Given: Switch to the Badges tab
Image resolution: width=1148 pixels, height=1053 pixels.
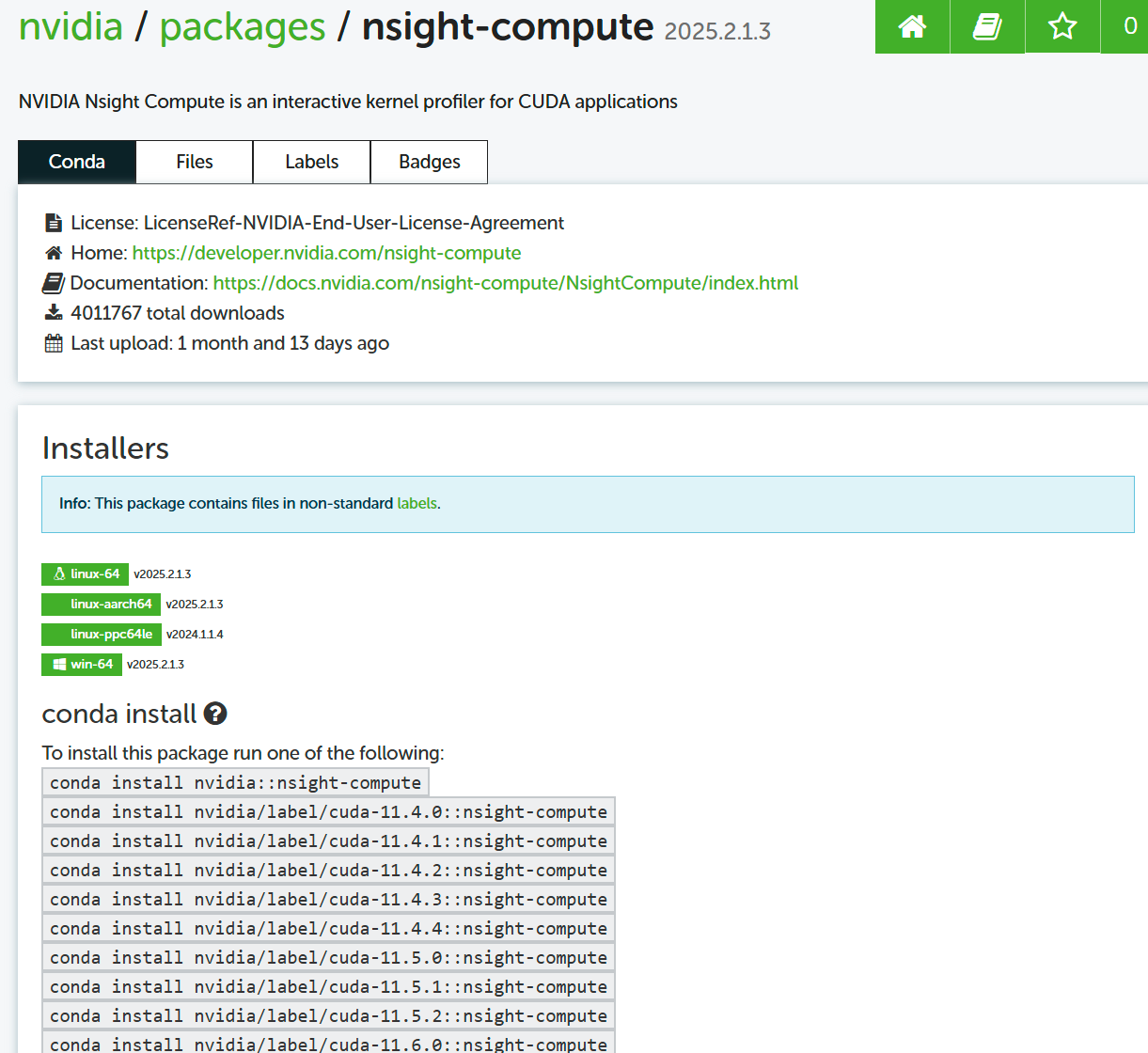Looking at the screenshot, I should pos(430,162).
